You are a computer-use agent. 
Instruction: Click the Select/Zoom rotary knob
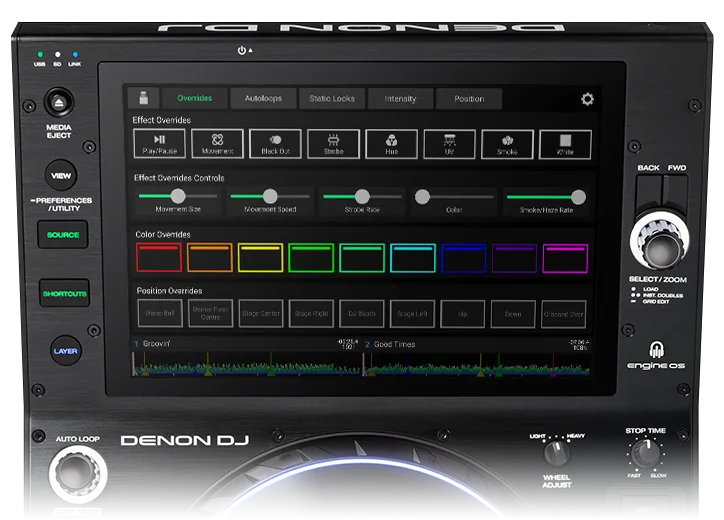click(660, 242)
